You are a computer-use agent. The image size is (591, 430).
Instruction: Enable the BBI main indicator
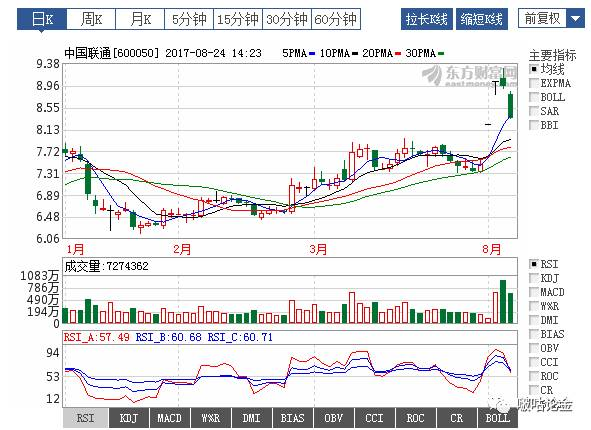(534, 125)
